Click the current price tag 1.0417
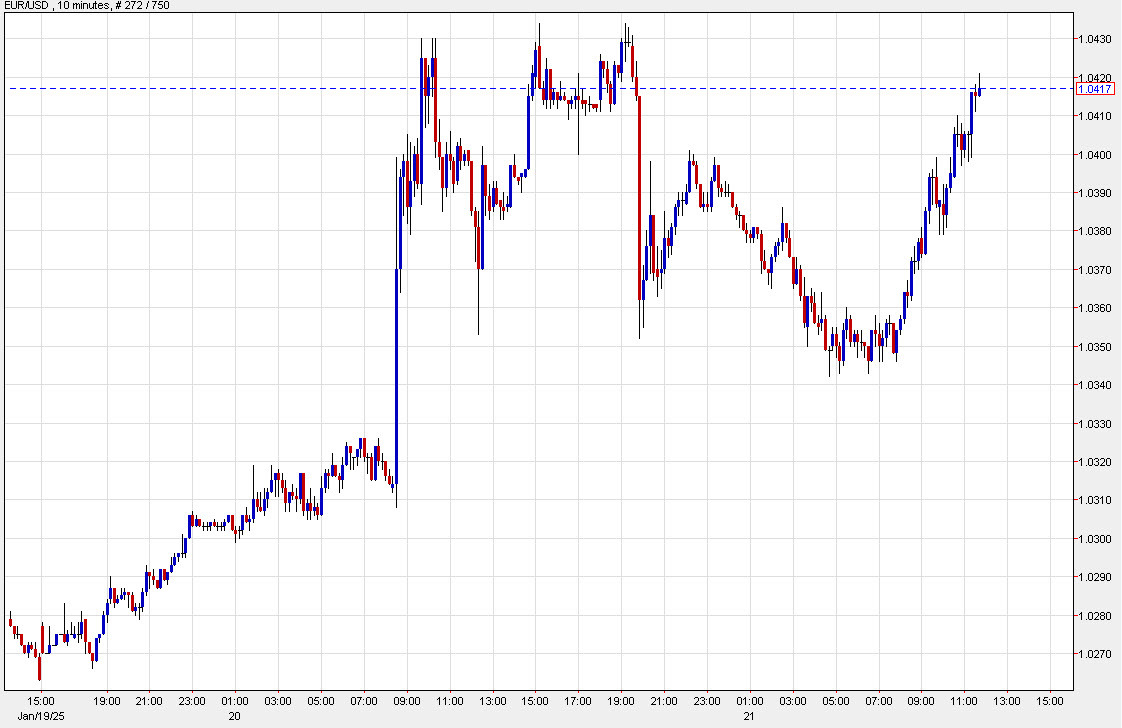The width and height of the screenshot is (1122, 728). tap(1095, 89)
